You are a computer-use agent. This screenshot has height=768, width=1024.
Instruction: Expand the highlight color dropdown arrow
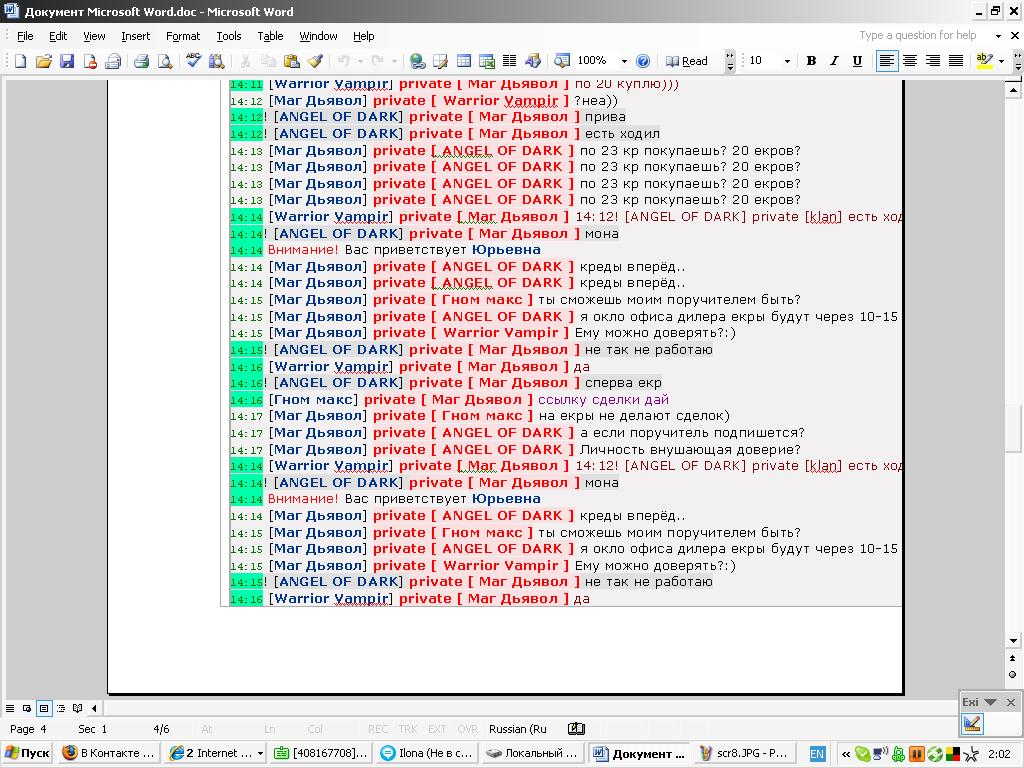point(1001,61)
